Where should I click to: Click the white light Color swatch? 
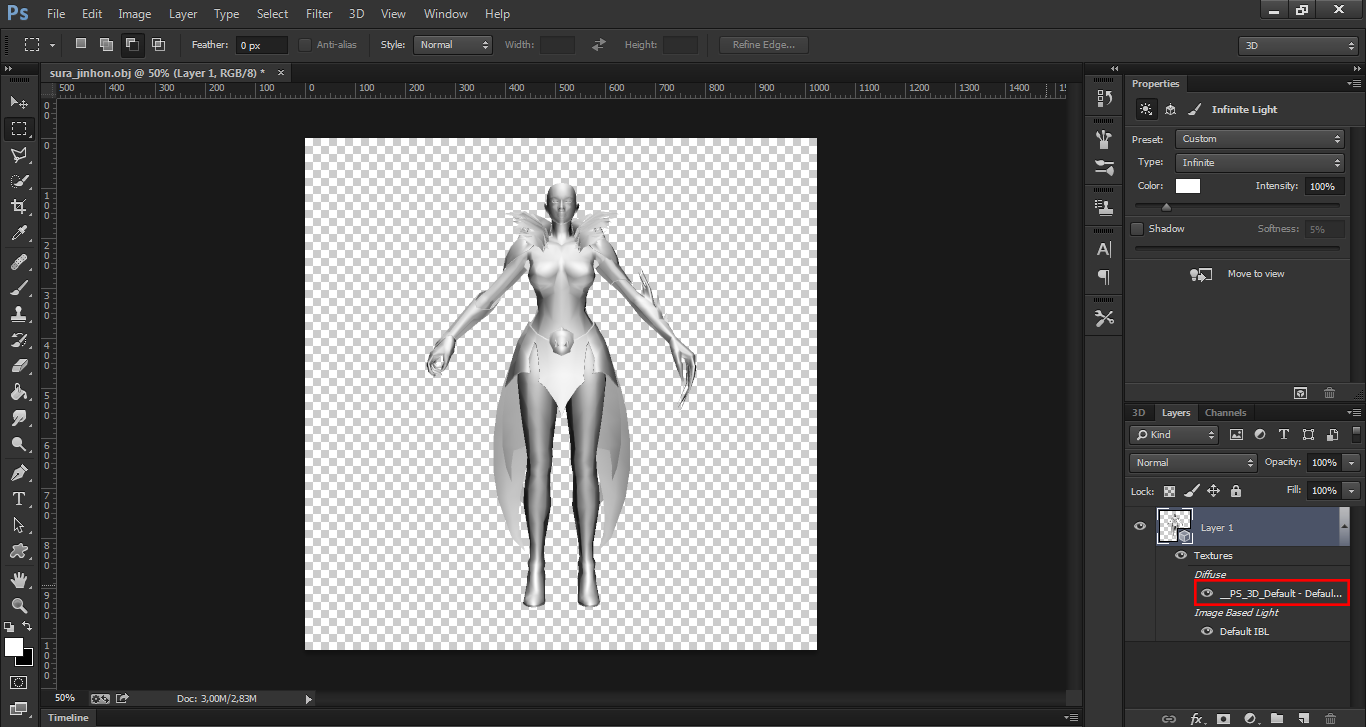coord(1188,186)
